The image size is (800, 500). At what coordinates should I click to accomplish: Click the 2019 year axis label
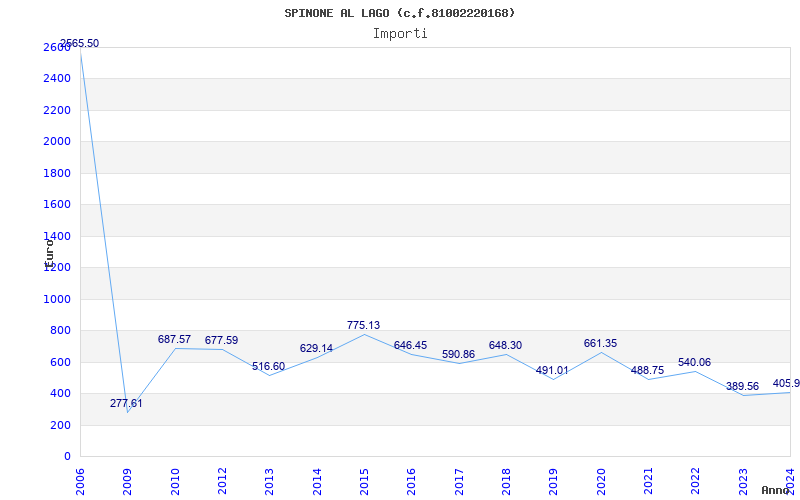554,481
